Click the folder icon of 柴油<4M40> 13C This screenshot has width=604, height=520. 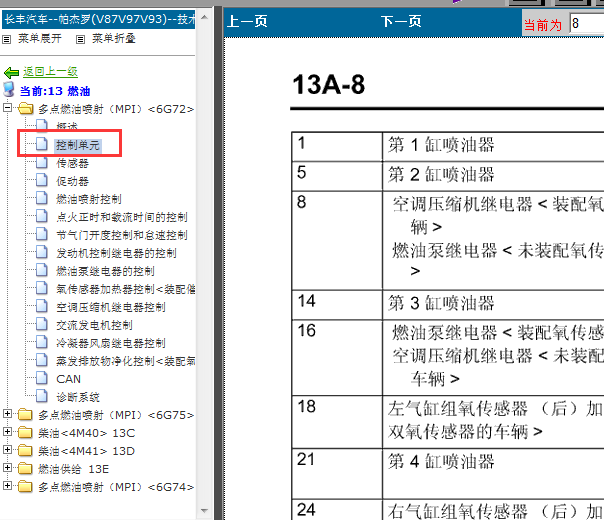(25, 433)
